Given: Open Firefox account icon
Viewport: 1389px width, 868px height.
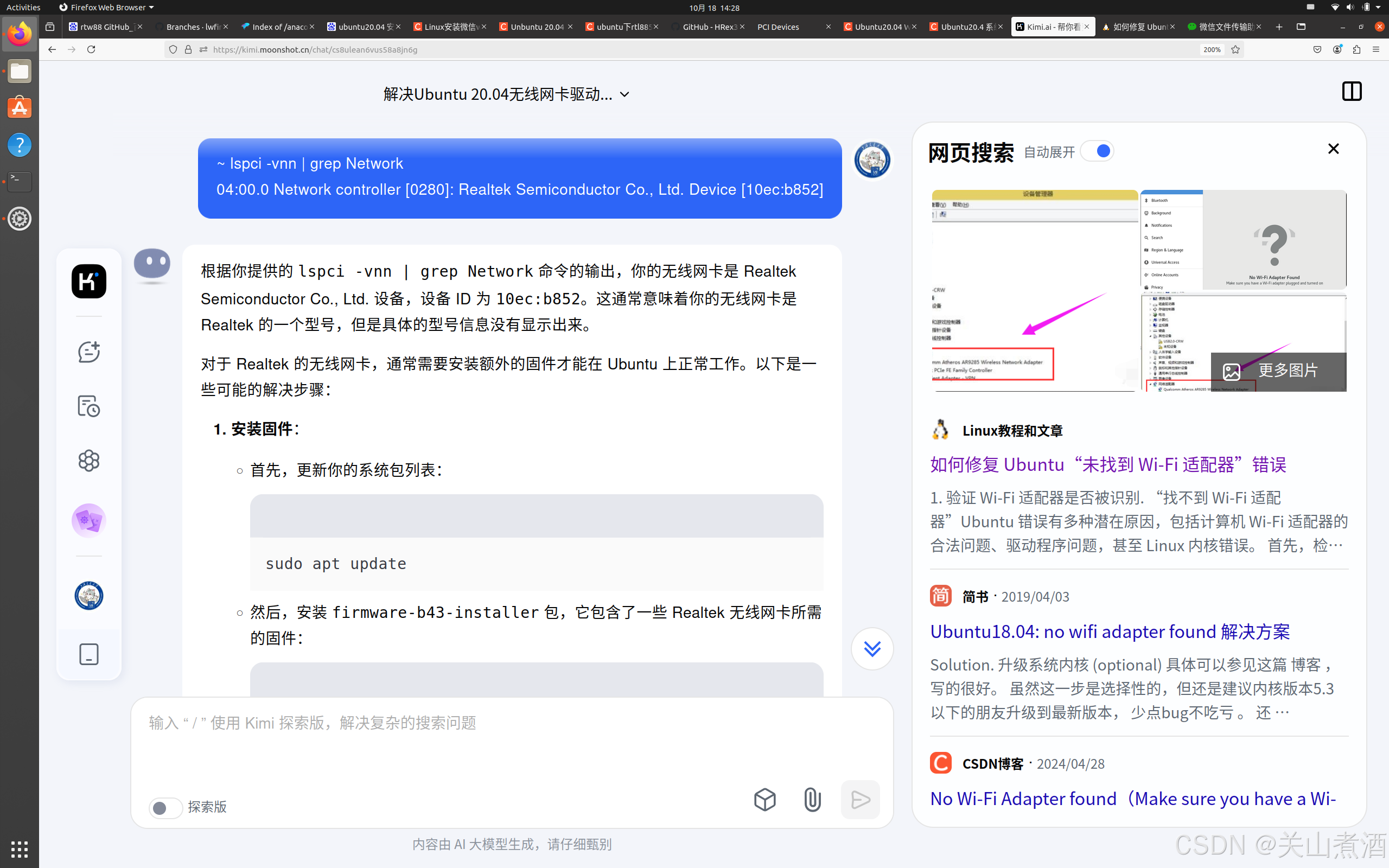Looking at the screenshot, I should 1337,49.
